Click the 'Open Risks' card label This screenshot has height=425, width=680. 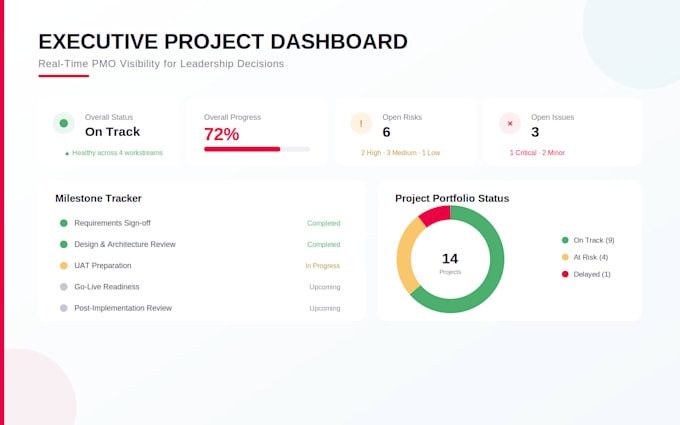(x=402, y=117)
